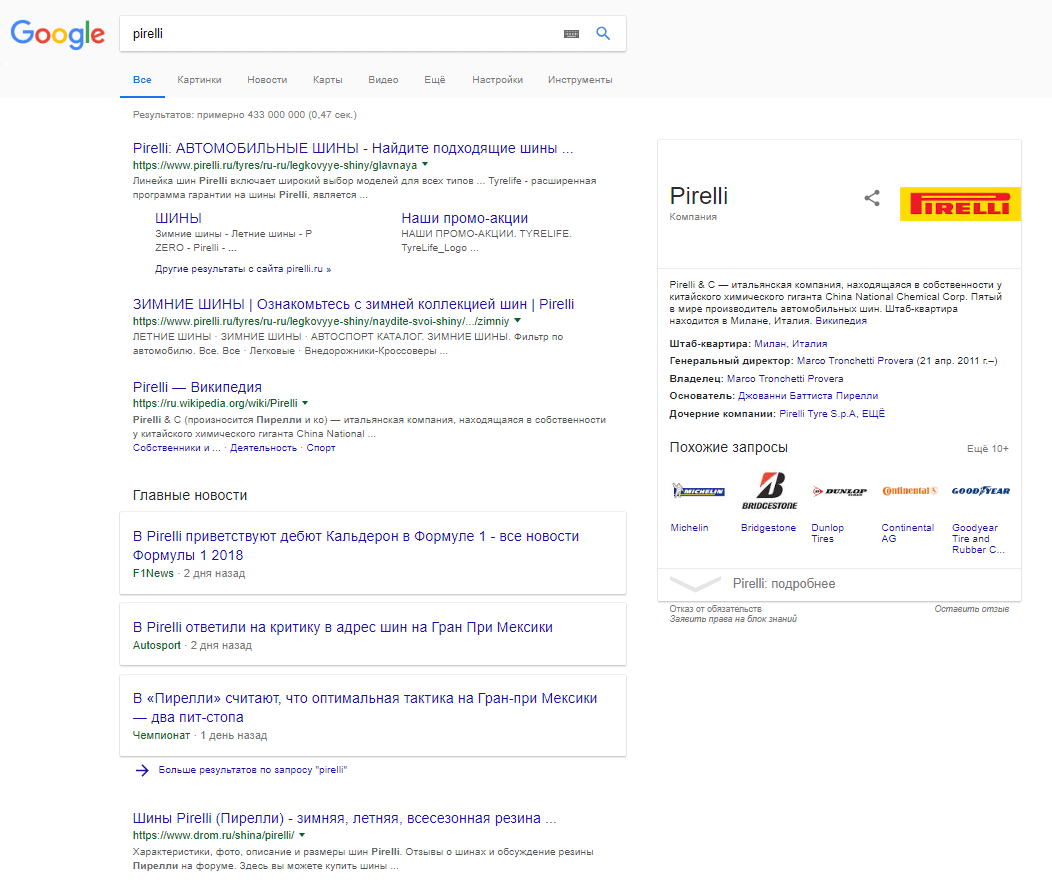Open news about Кальдерон debut in Formula 1

(356, 546)
